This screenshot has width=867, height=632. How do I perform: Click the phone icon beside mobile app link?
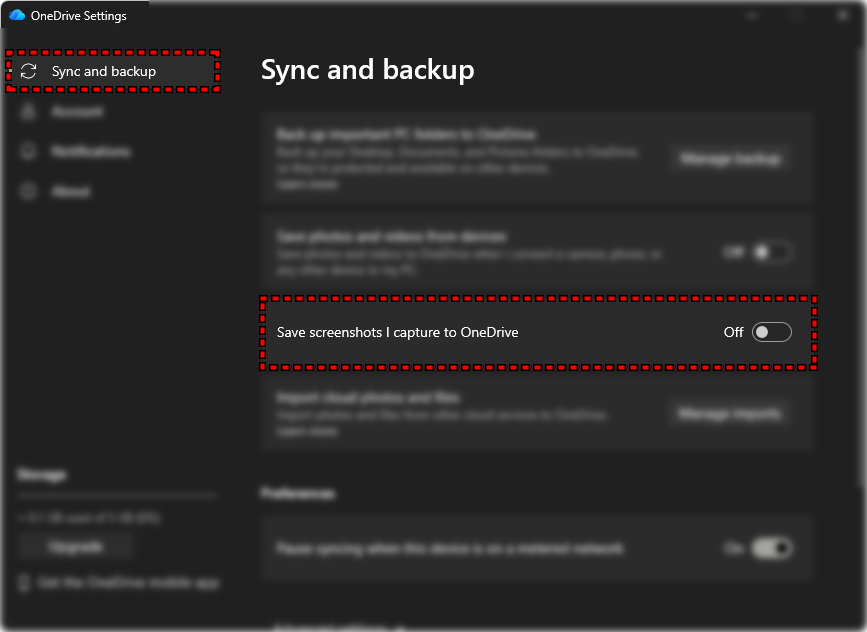point(26,582)
